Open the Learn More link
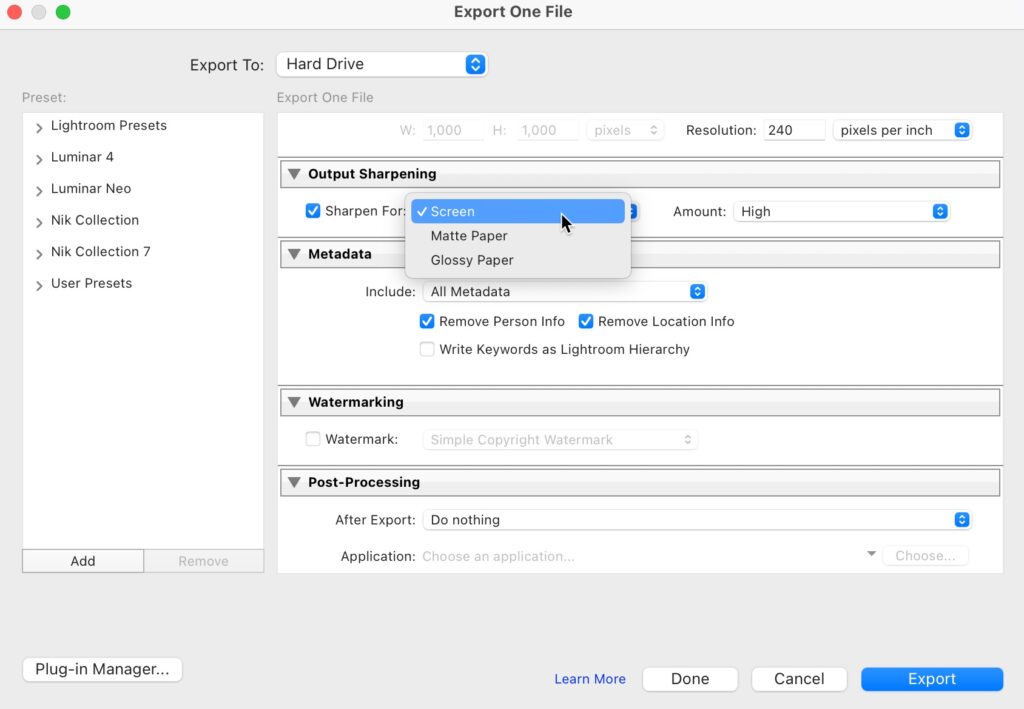 (590, 679)
